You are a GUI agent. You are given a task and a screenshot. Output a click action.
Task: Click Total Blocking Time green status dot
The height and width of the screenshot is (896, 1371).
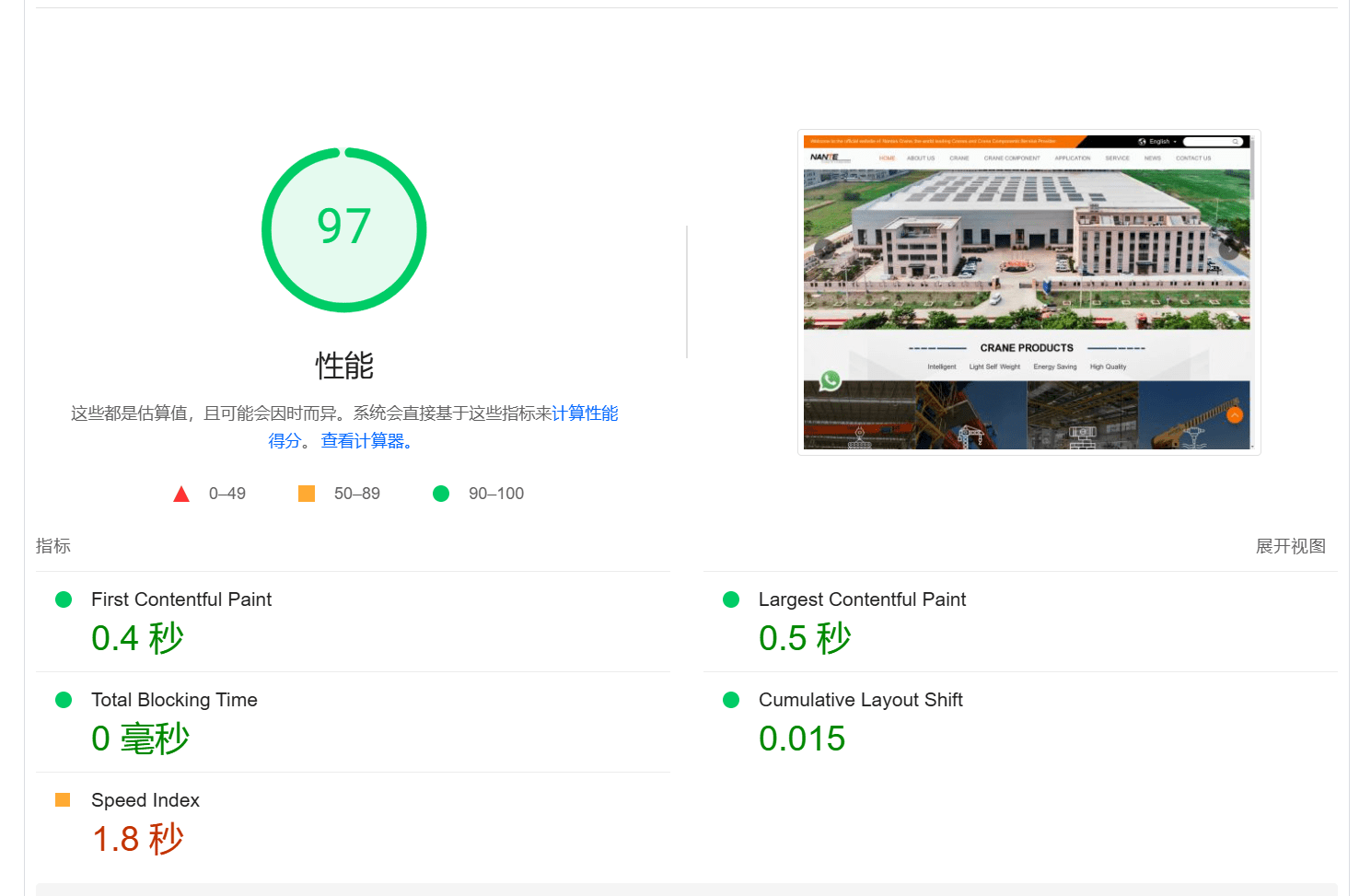[x=64, y=700]
